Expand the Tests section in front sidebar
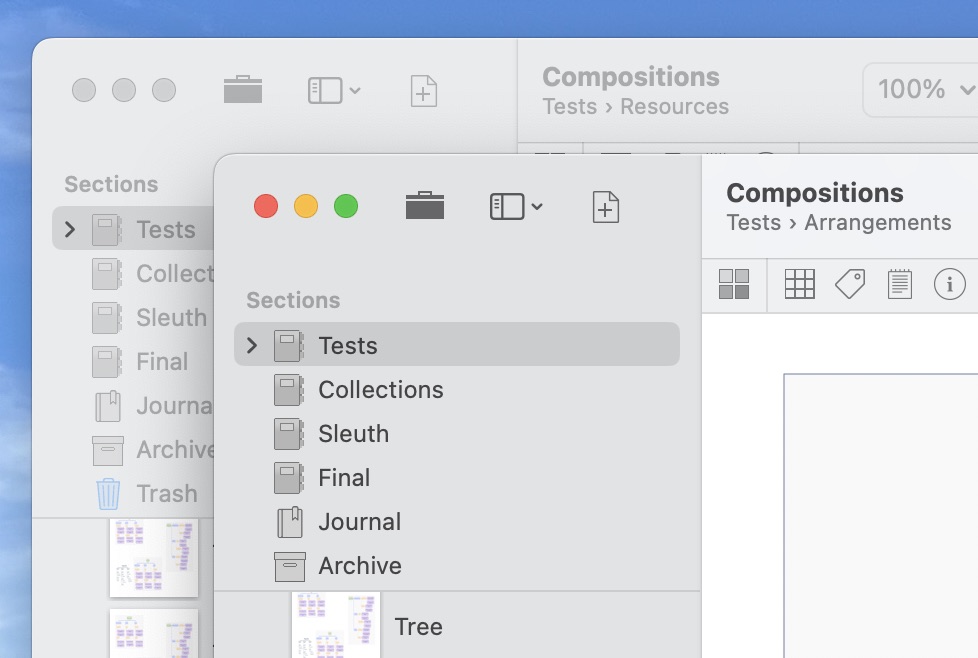The width and height of the screenshot is (978, 658). pos(252,346)
